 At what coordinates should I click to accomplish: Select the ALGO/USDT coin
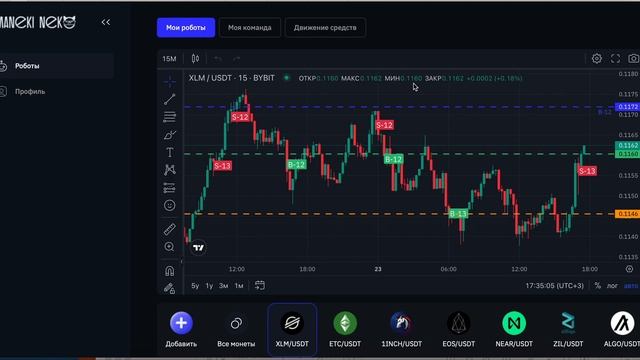coord(622,330)
